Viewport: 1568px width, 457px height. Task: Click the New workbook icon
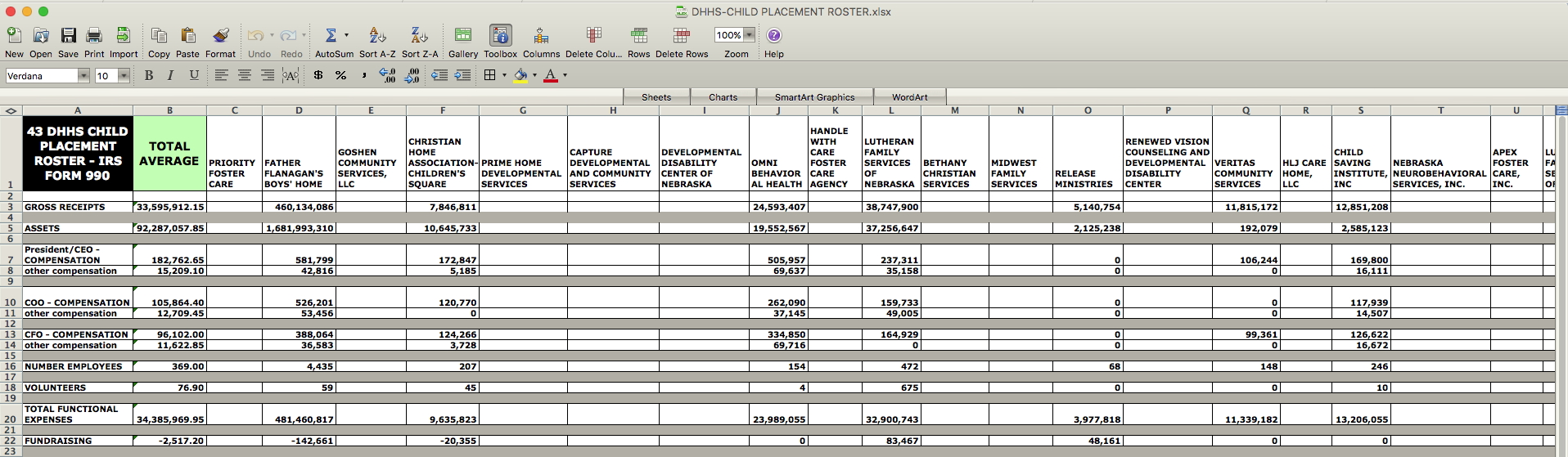pyautogui.click(x=14, y=35)
